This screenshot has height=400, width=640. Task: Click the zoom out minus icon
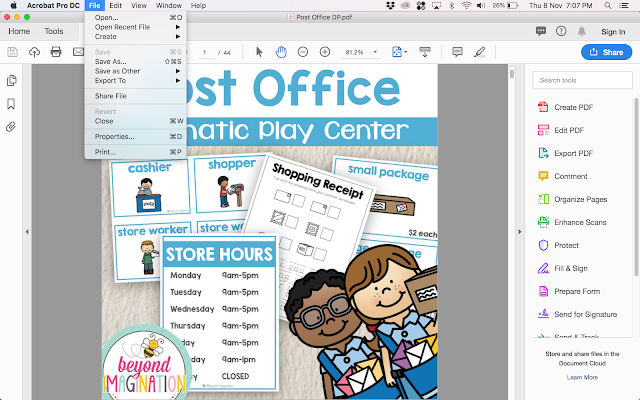coord(303,52)
